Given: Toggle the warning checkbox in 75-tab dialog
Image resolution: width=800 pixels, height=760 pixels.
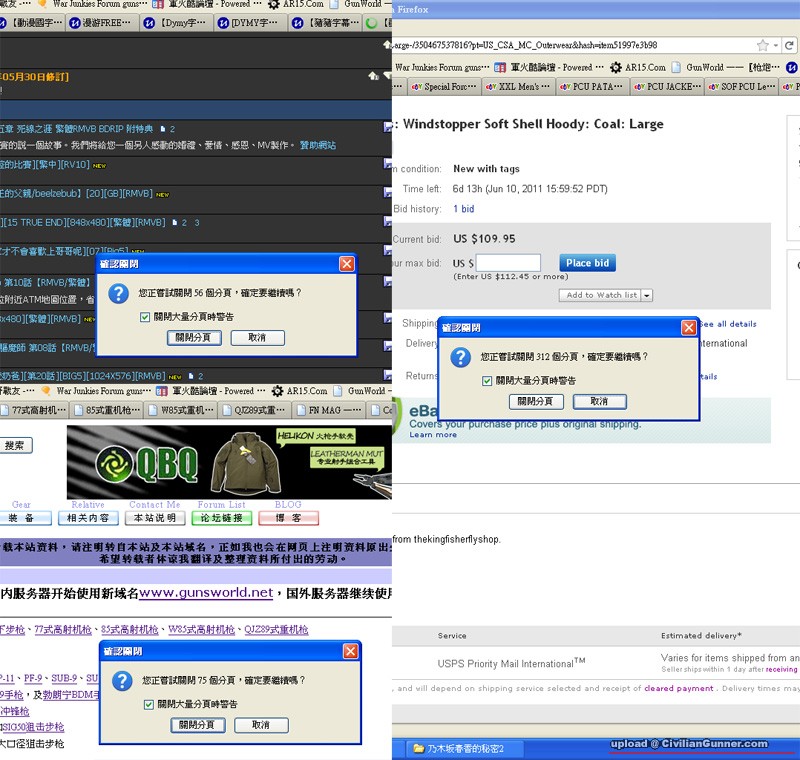Looking at the screenshot, I should 148,704.
